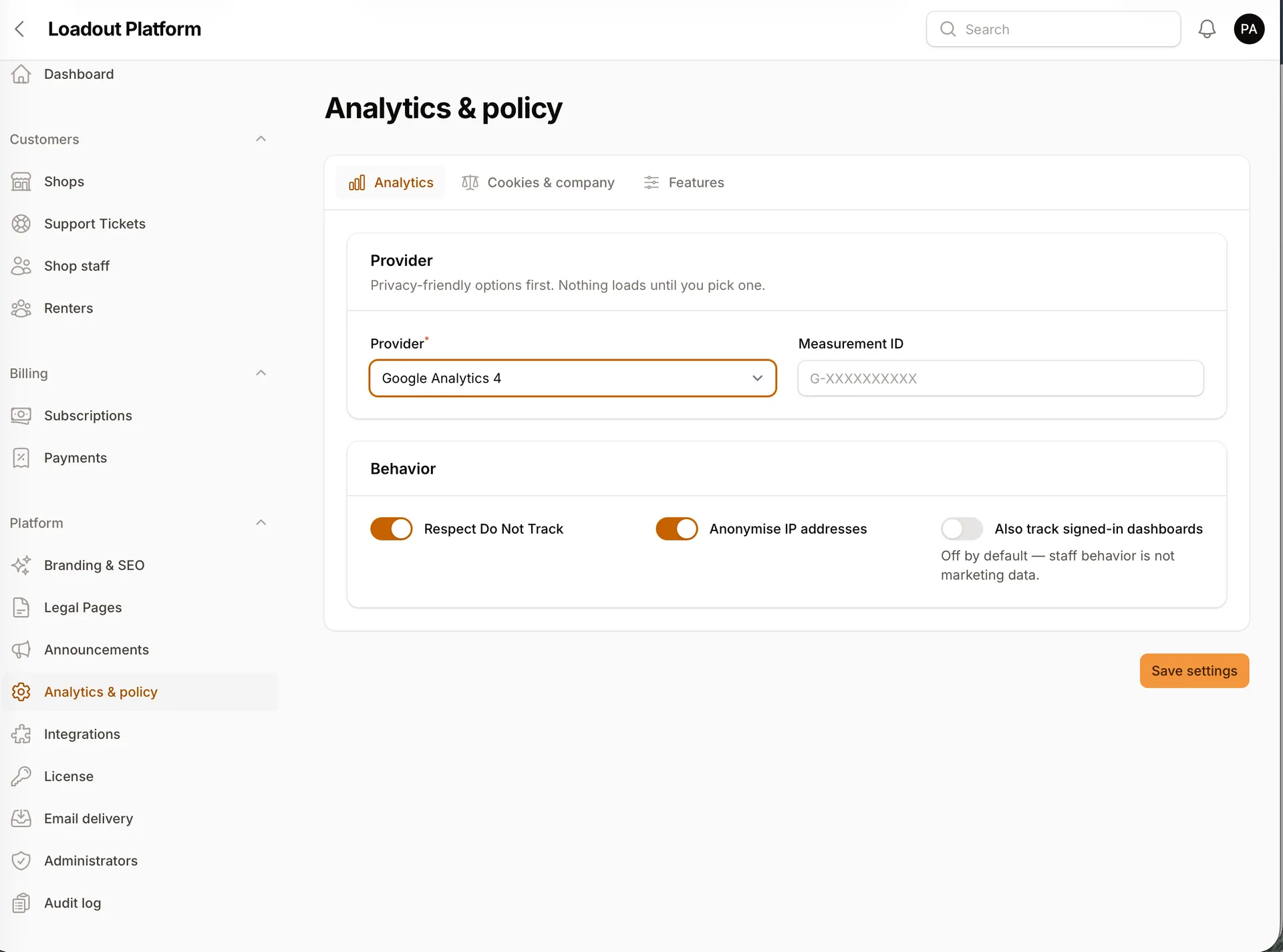
Task: Click the Shops storefront icon
Action: (x=21, y=182)
